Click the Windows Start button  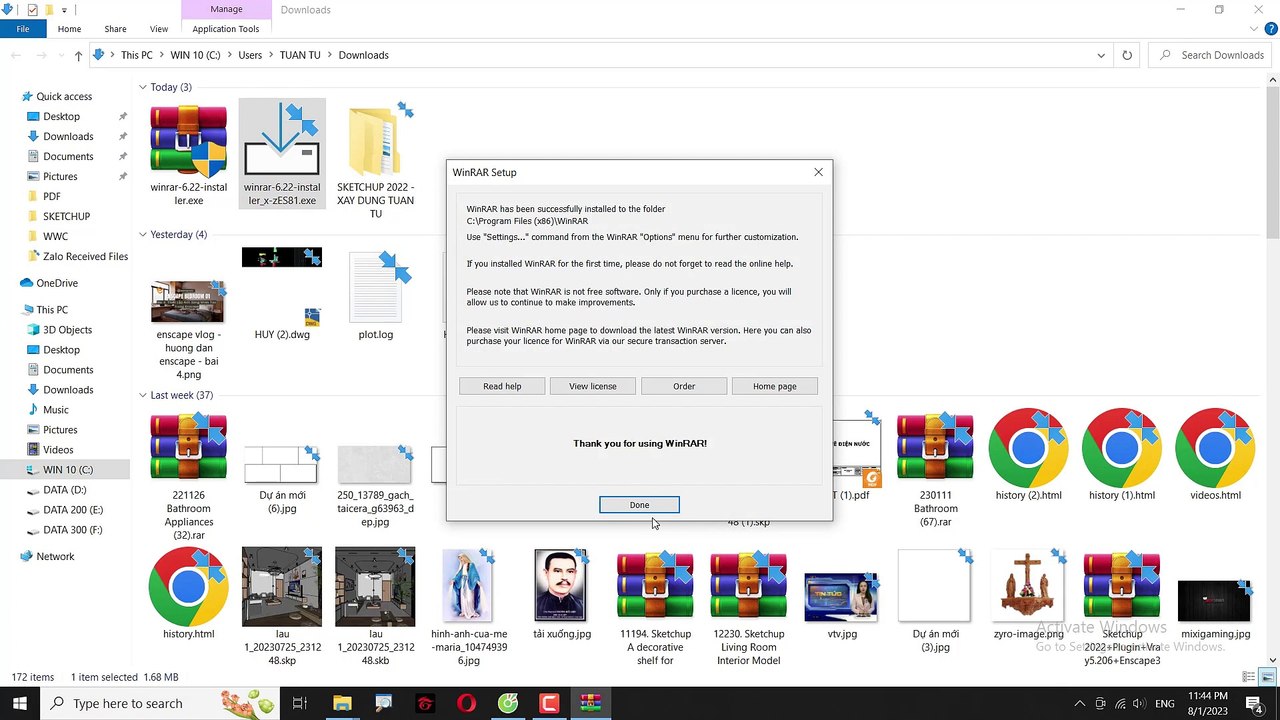20,703
